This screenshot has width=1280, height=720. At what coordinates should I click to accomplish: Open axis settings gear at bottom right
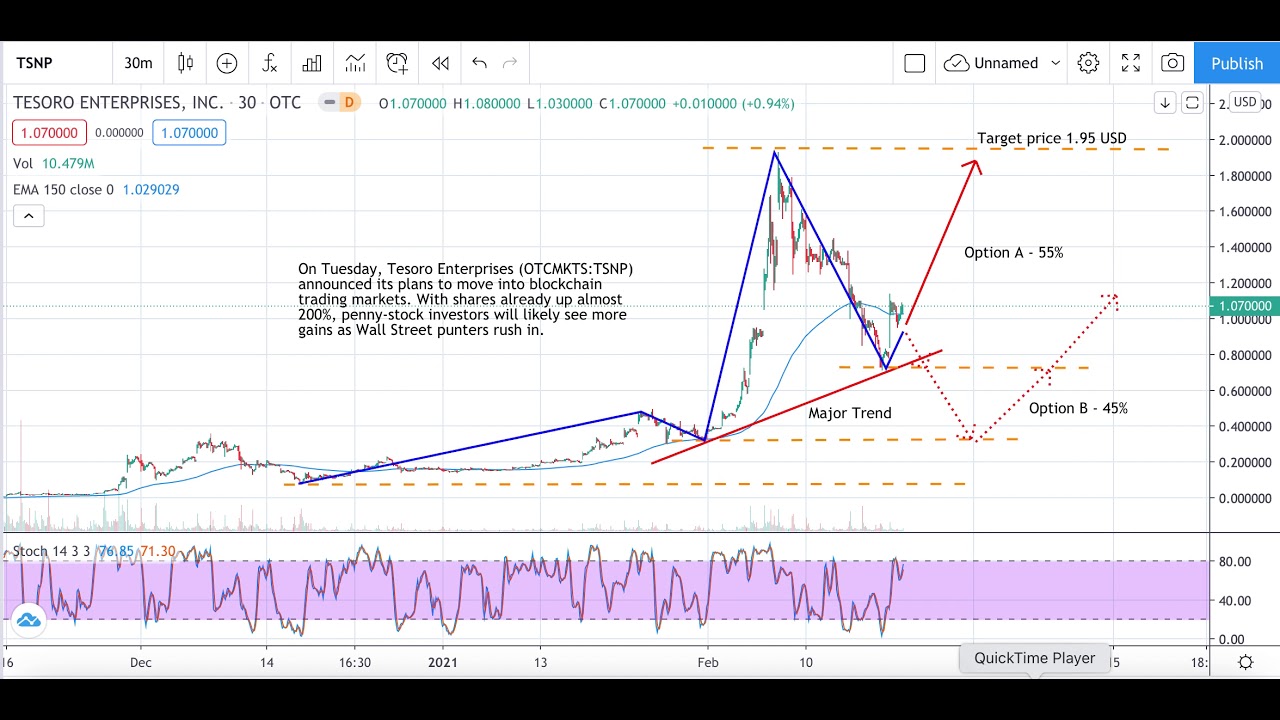1245,662
